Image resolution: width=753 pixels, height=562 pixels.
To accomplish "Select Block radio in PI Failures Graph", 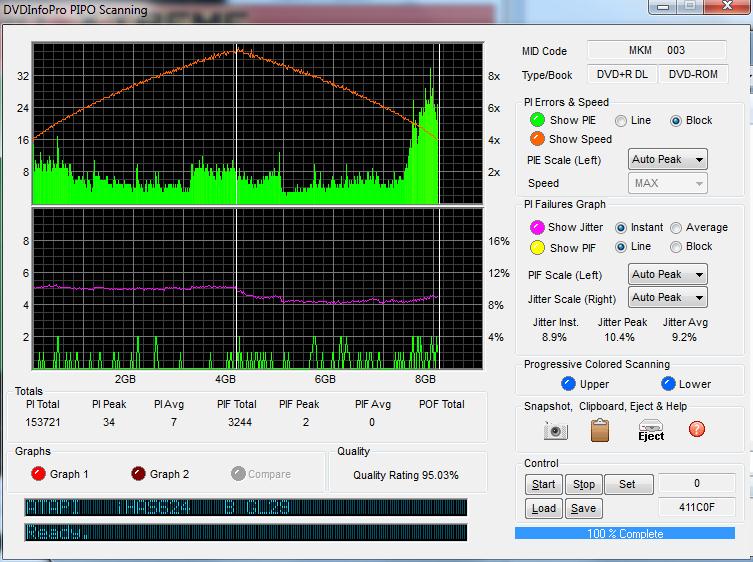I will coord(677,247).
